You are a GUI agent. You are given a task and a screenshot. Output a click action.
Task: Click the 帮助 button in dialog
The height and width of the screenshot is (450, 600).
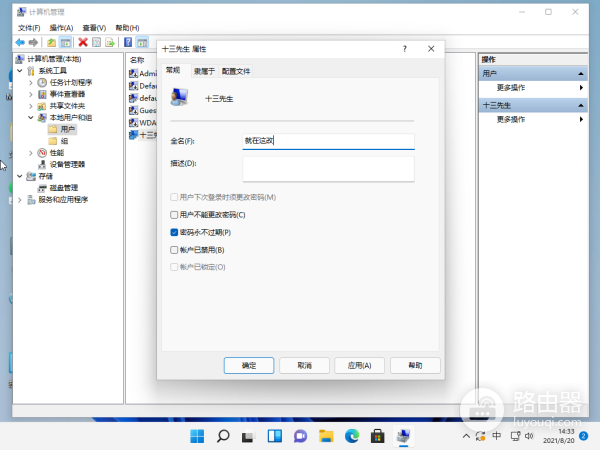(x=415, y=365)
